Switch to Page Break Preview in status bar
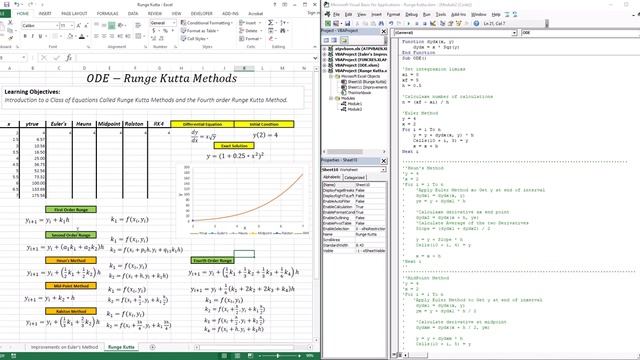Image resolution: width=640 pixels, height=360 pixels. click(250, 356)
